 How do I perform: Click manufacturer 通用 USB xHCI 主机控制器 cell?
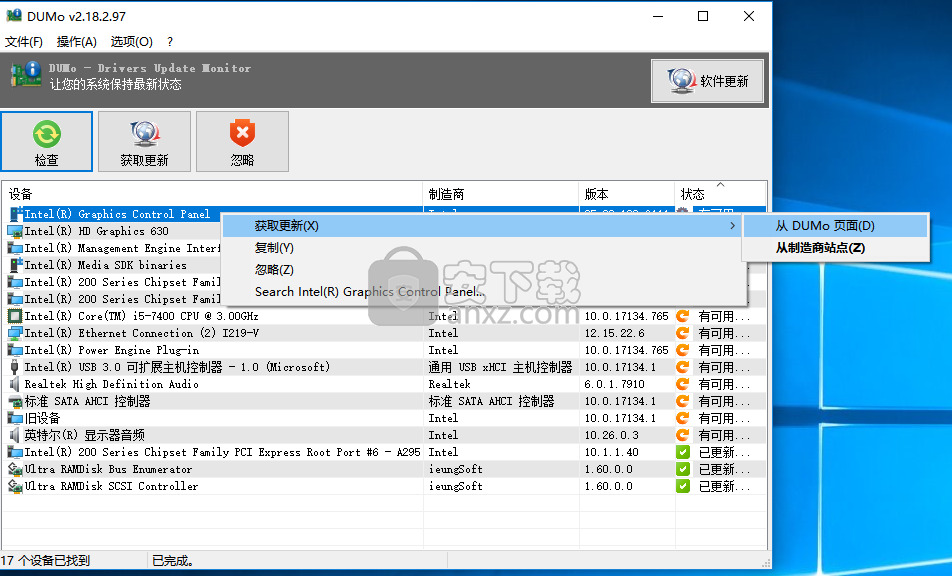click(500, 367)
